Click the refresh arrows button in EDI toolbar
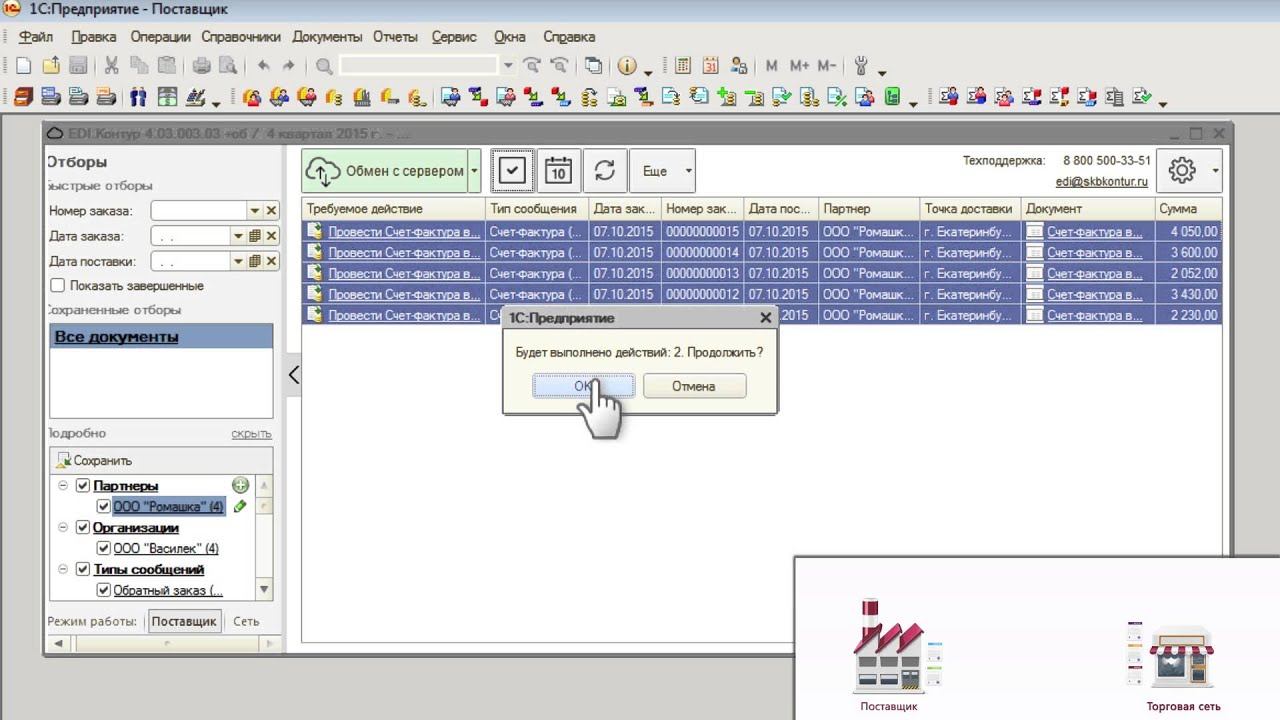 tap(605, 171)
